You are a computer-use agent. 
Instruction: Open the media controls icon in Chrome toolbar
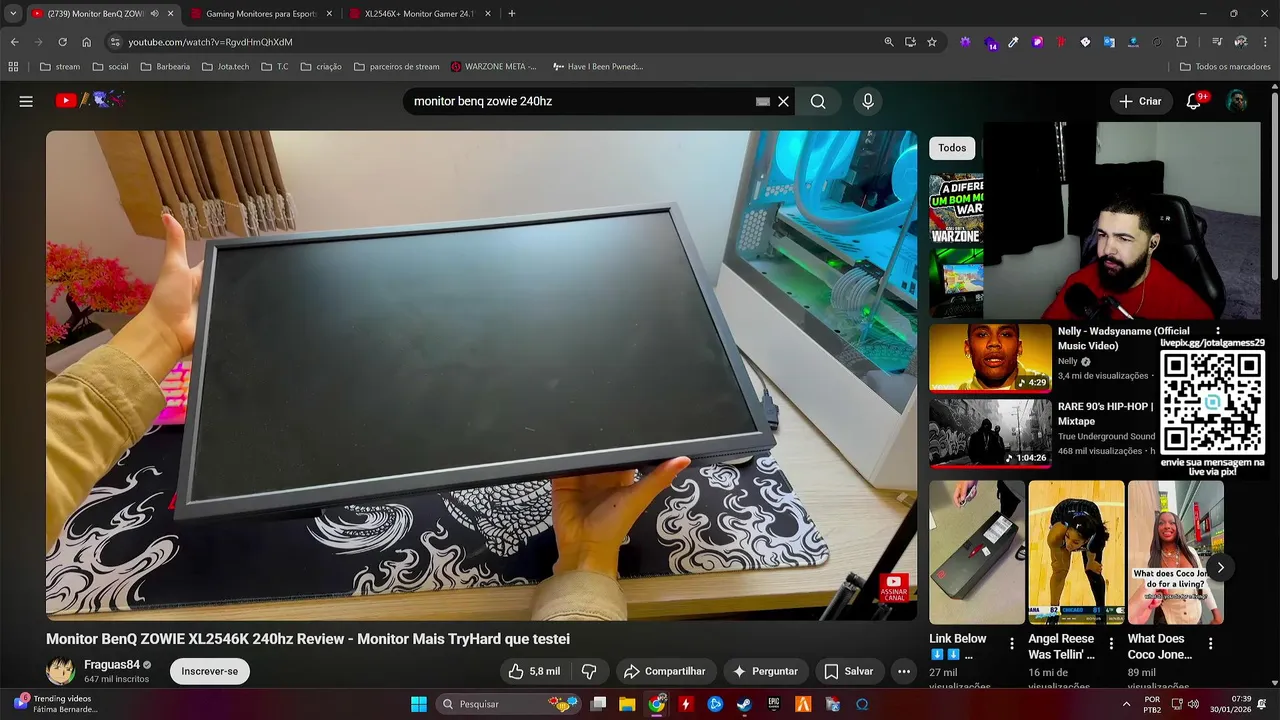(1217, 42)
